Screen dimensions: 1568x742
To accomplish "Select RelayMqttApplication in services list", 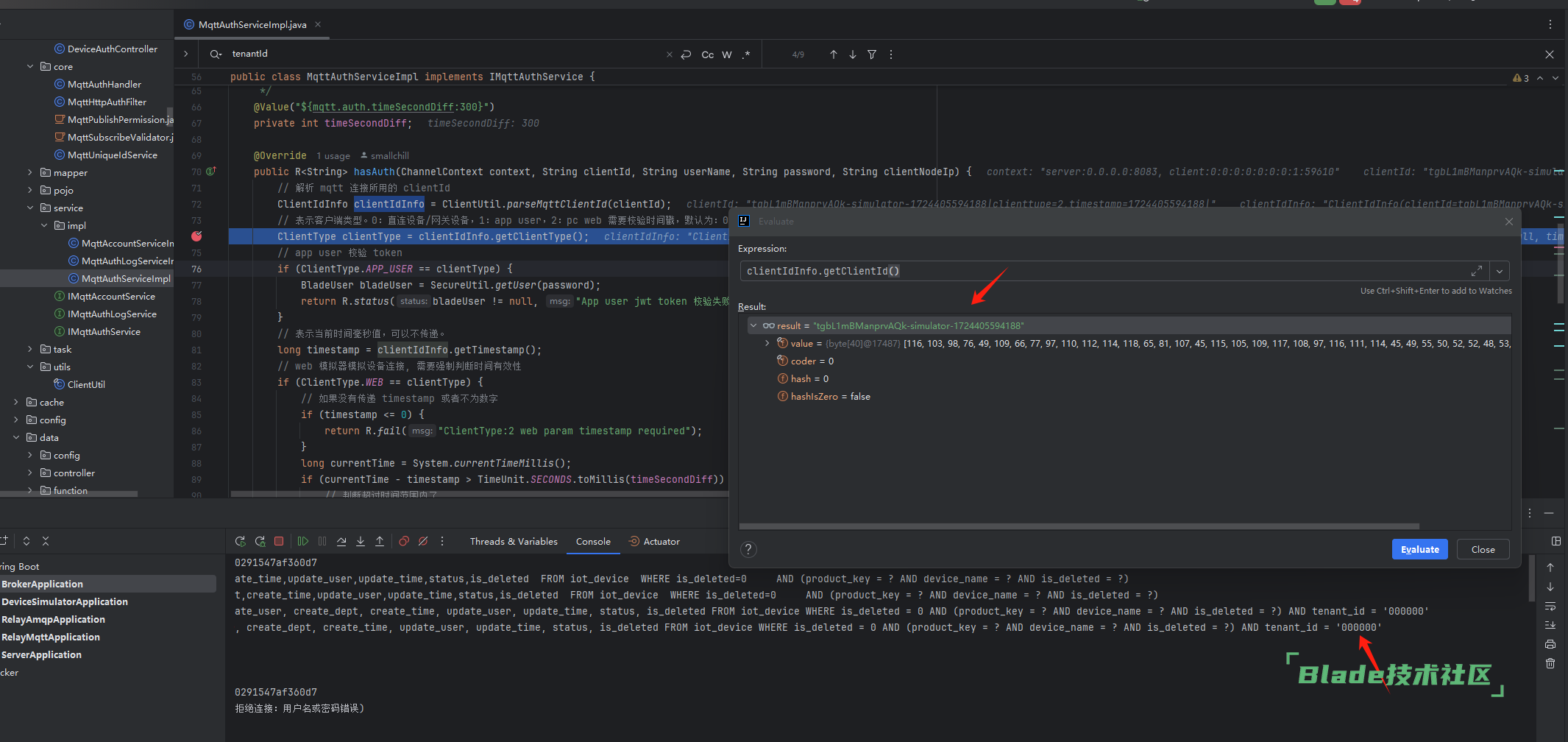I will click(51, 637).
